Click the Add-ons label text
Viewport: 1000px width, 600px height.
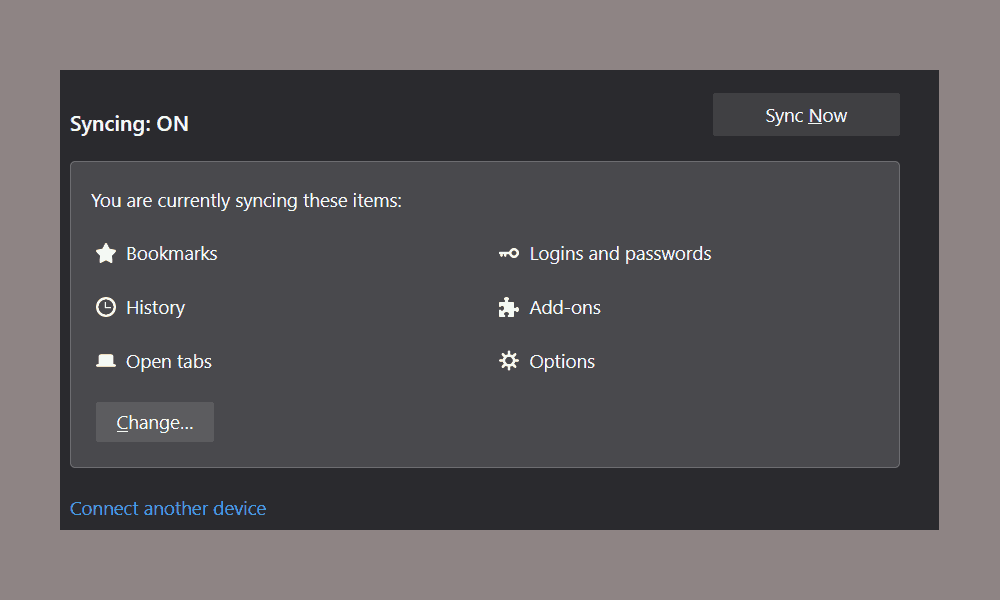point(565,307)
